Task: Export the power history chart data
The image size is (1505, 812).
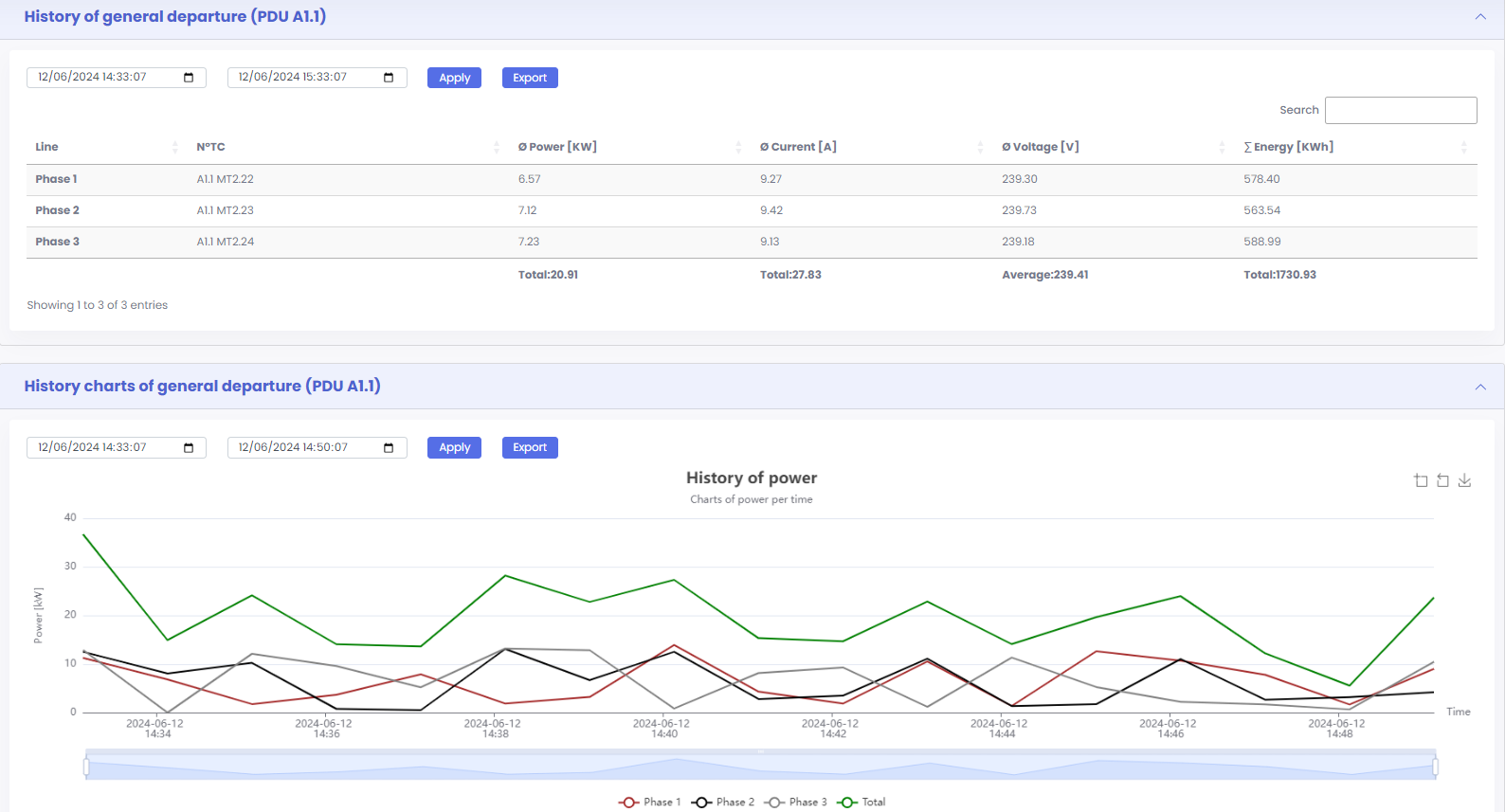Action: point(530,447)
